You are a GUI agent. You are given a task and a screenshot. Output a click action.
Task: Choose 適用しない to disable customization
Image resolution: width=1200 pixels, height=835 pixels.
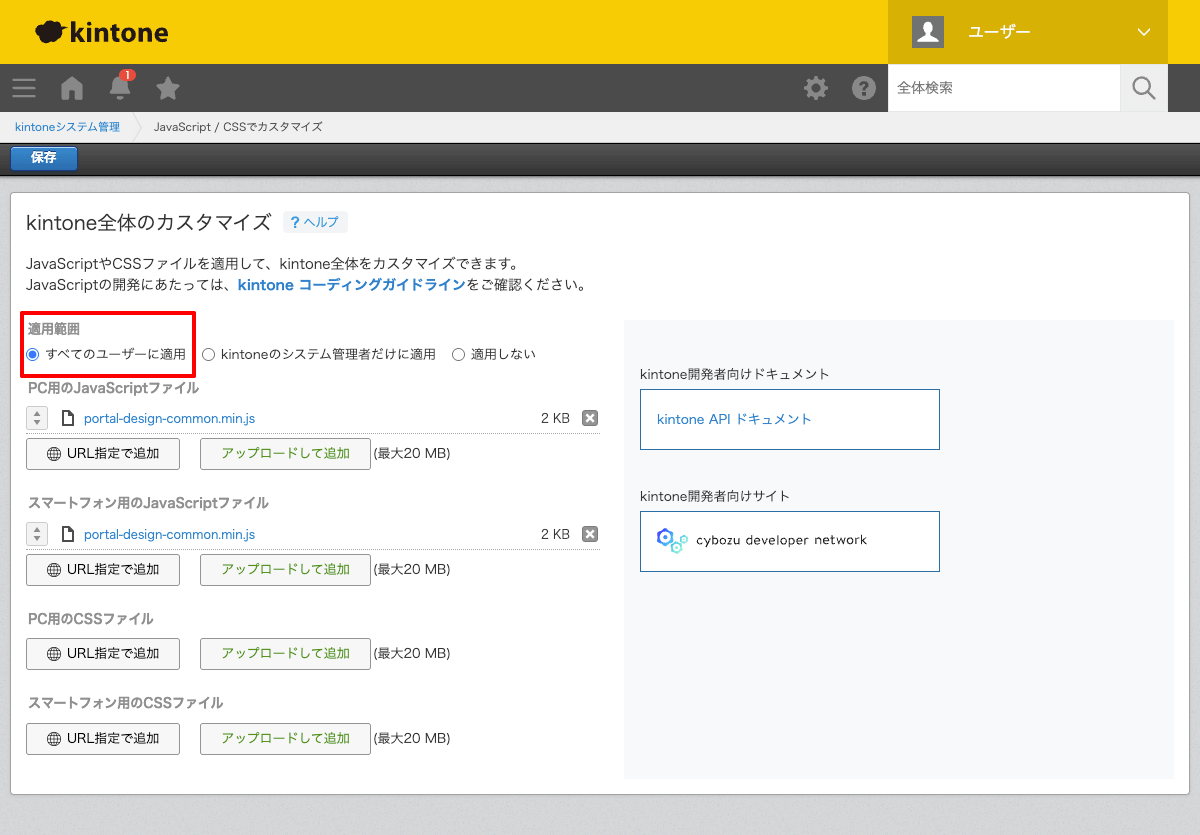457,354
